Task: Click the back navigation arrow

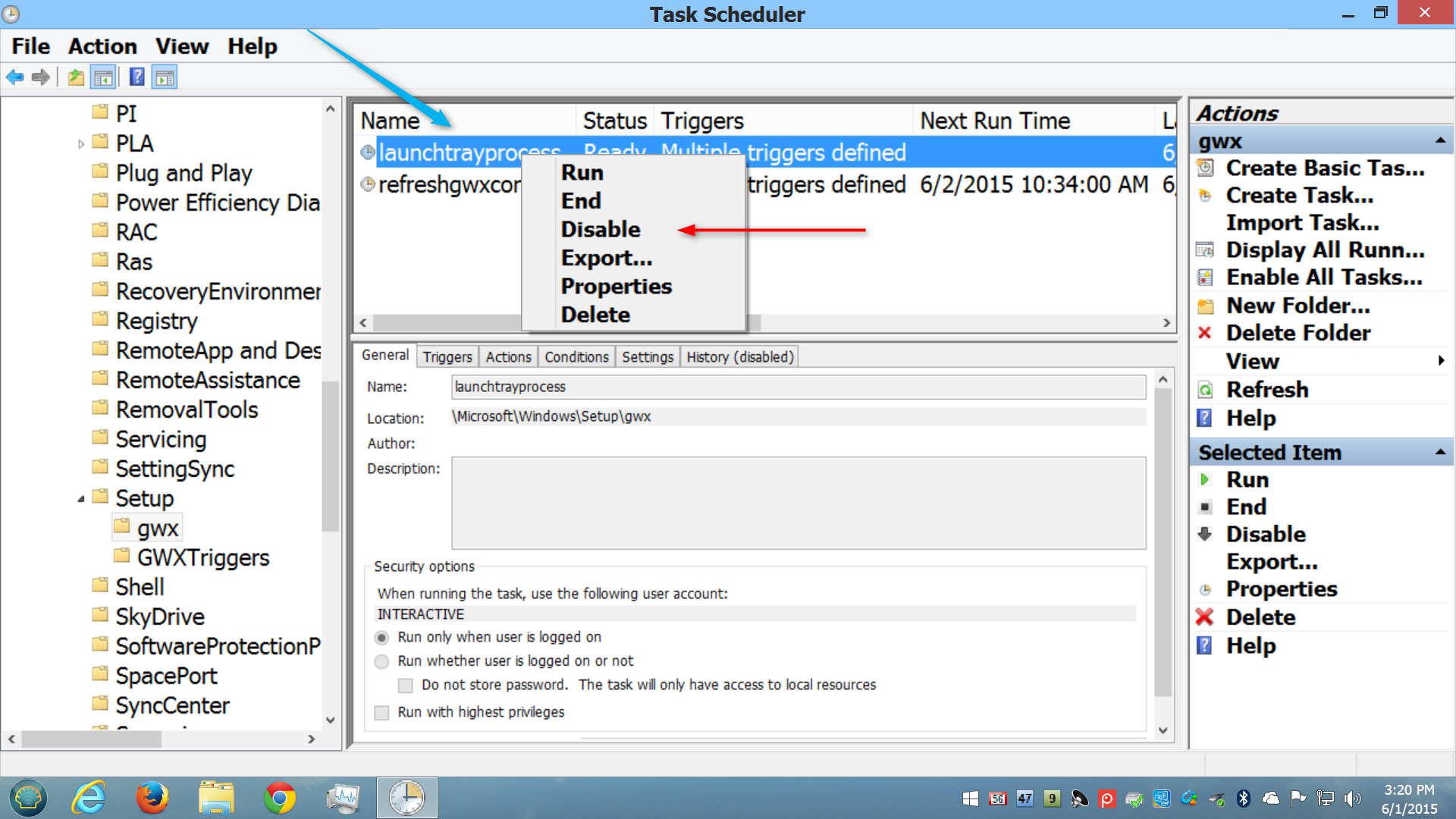Action: point(14,77)
